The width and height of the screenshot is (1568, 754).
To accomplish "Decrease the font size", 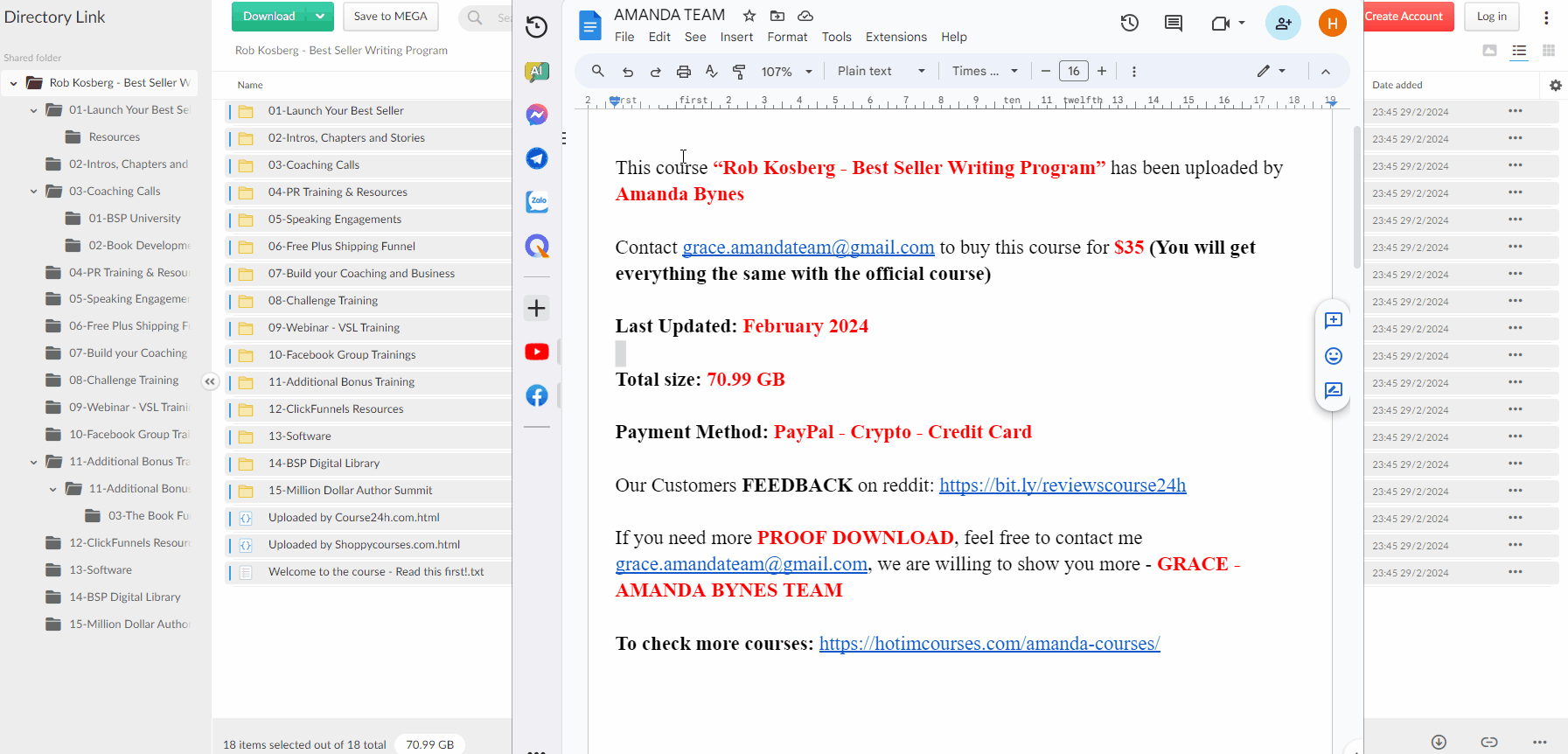I will pyautogui.click(x=1046, y=71).
